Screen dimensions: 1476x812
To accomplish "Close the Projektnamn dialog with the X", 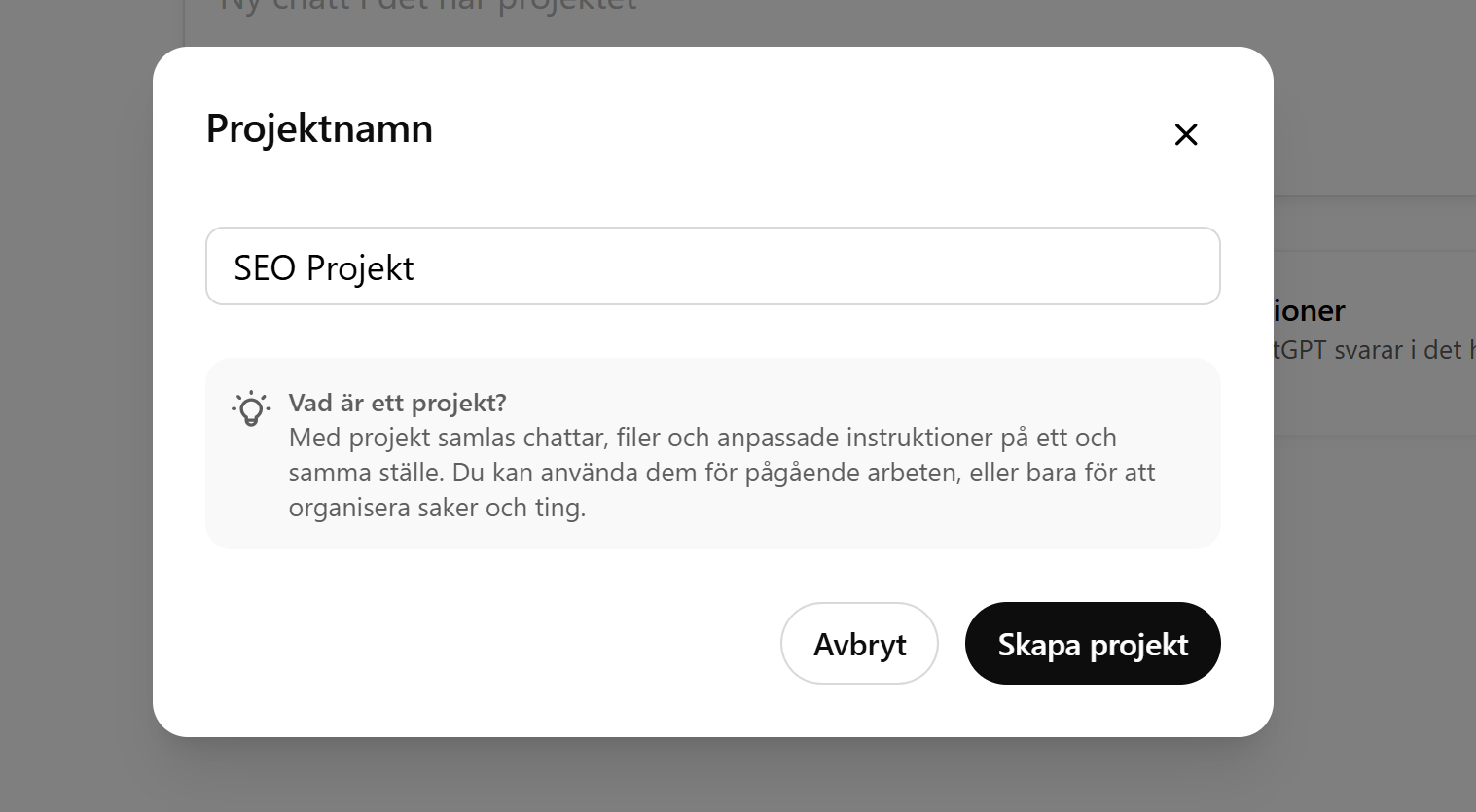I will (x=1186, y=134).
